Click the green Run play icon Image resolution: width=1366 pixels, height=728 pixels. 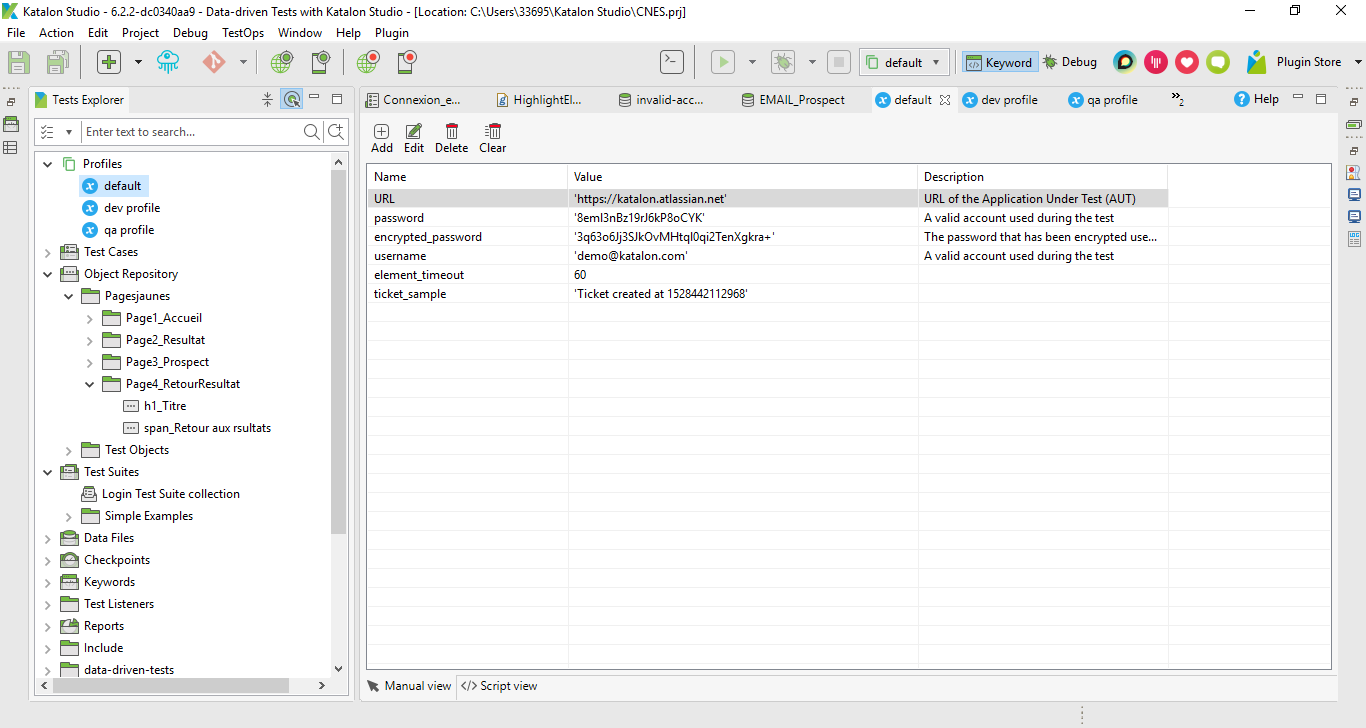point(723,62)
